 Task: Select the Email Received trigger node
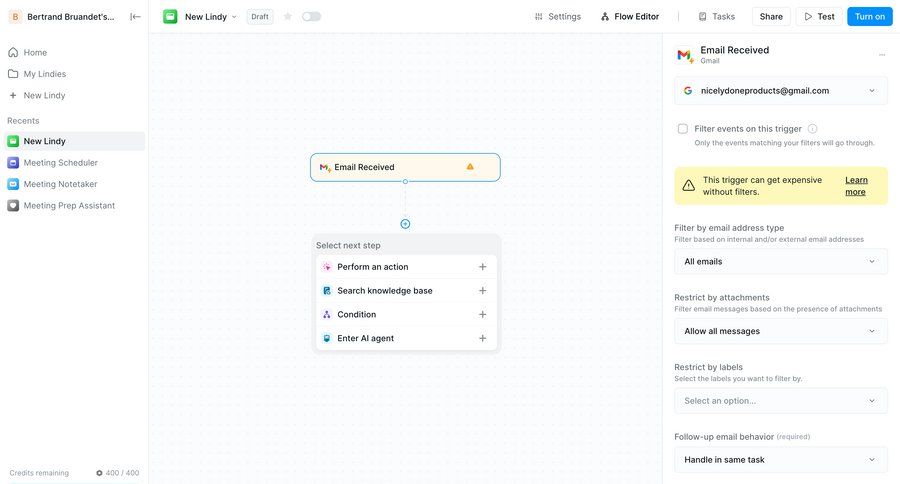pos(405,167)
